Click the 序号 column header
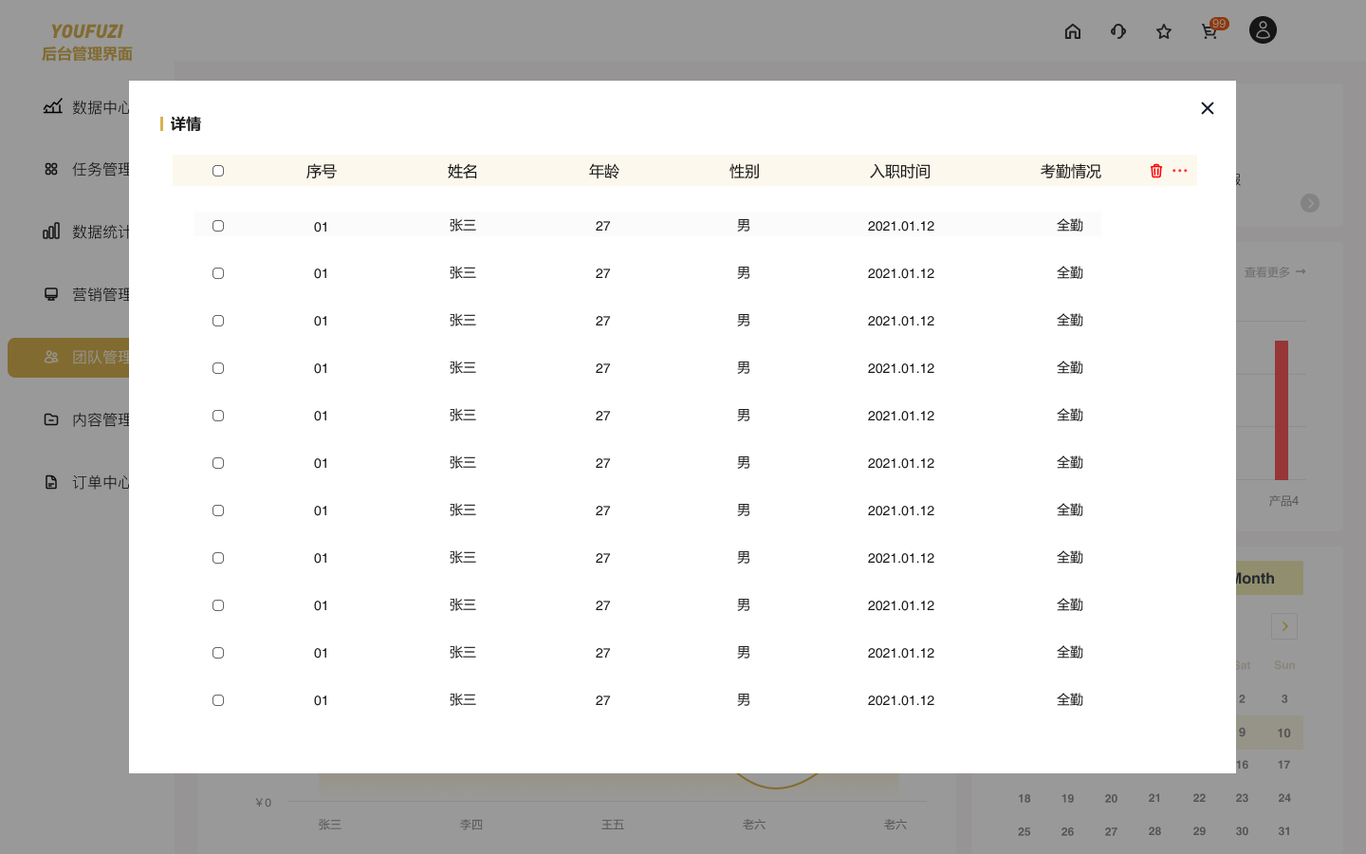Image resolution: width=1366 pixels, height=854 pixels. [321, 171]
